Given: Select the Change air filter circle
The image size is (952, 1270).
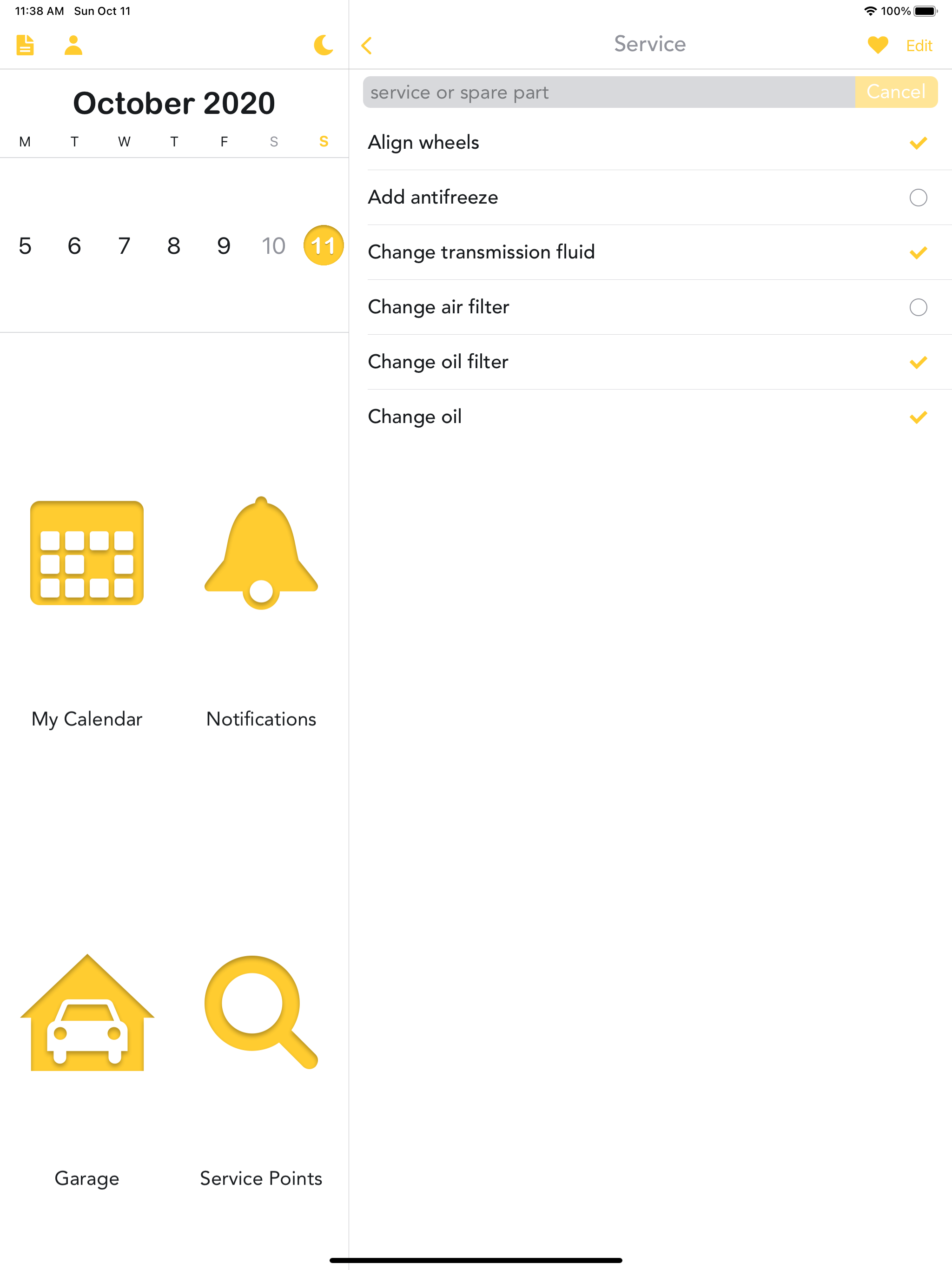Looking at the screenshot, I should point(918,307).
